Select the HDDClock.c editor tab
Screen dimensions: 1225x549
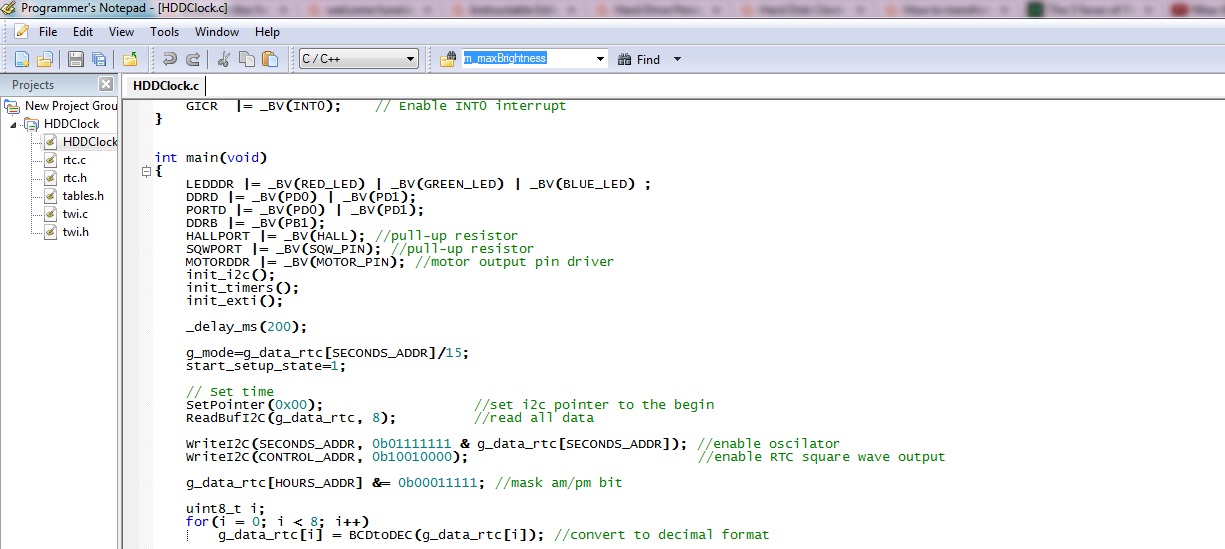166,86
